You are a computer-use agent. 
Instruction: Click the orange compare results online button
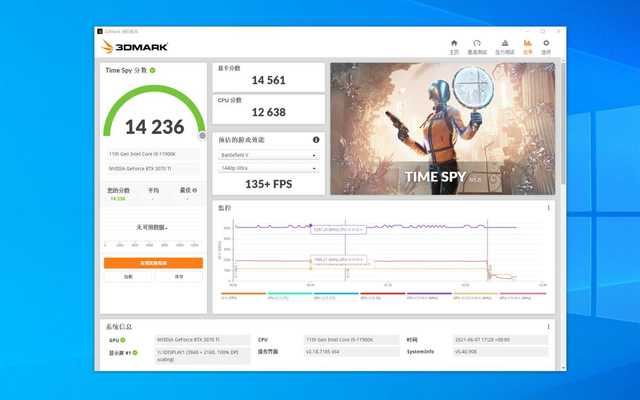tap(153, 263)
